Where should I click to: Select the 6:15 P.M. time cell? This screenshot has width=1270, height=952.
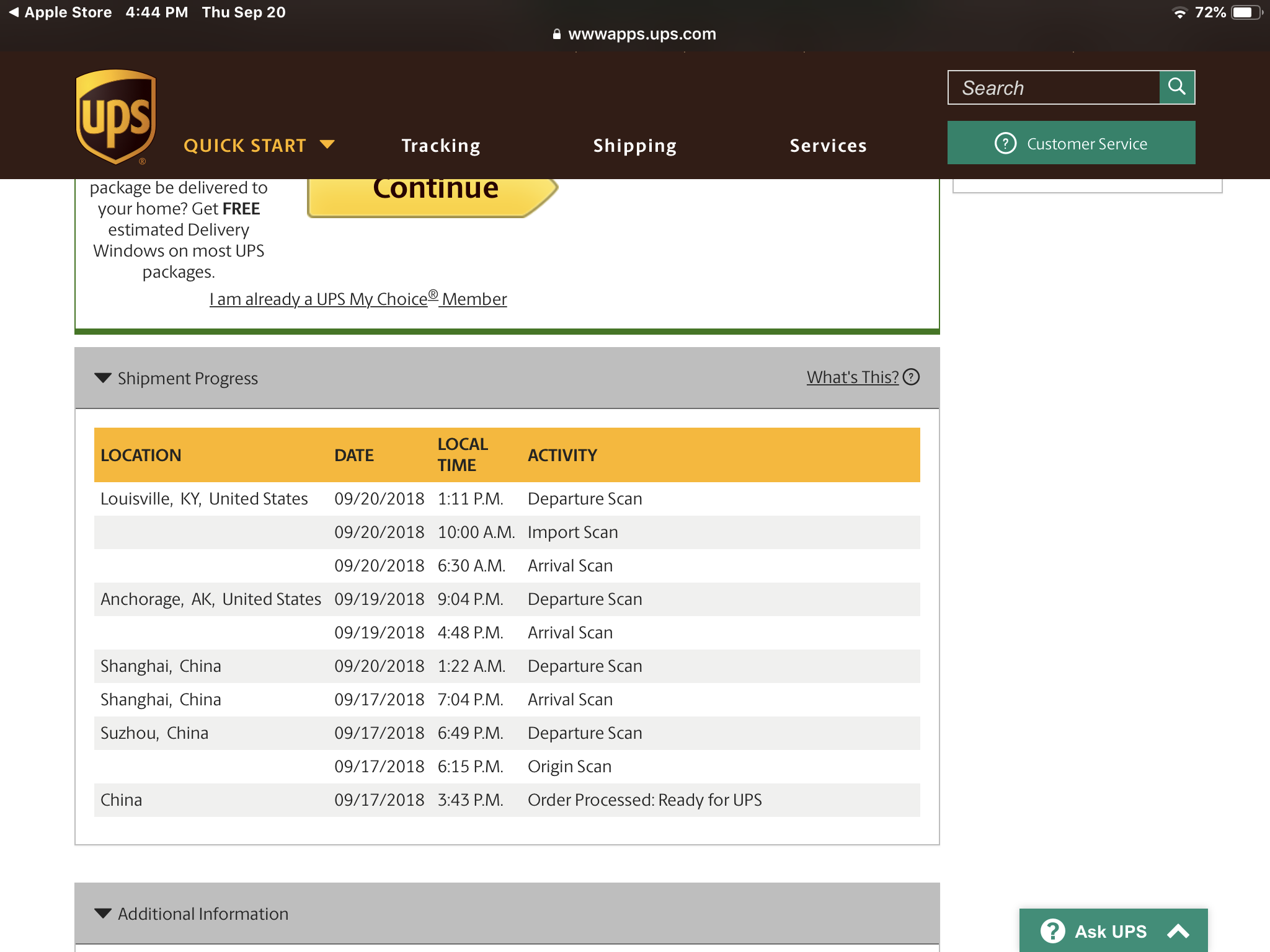tap(471, 766)
